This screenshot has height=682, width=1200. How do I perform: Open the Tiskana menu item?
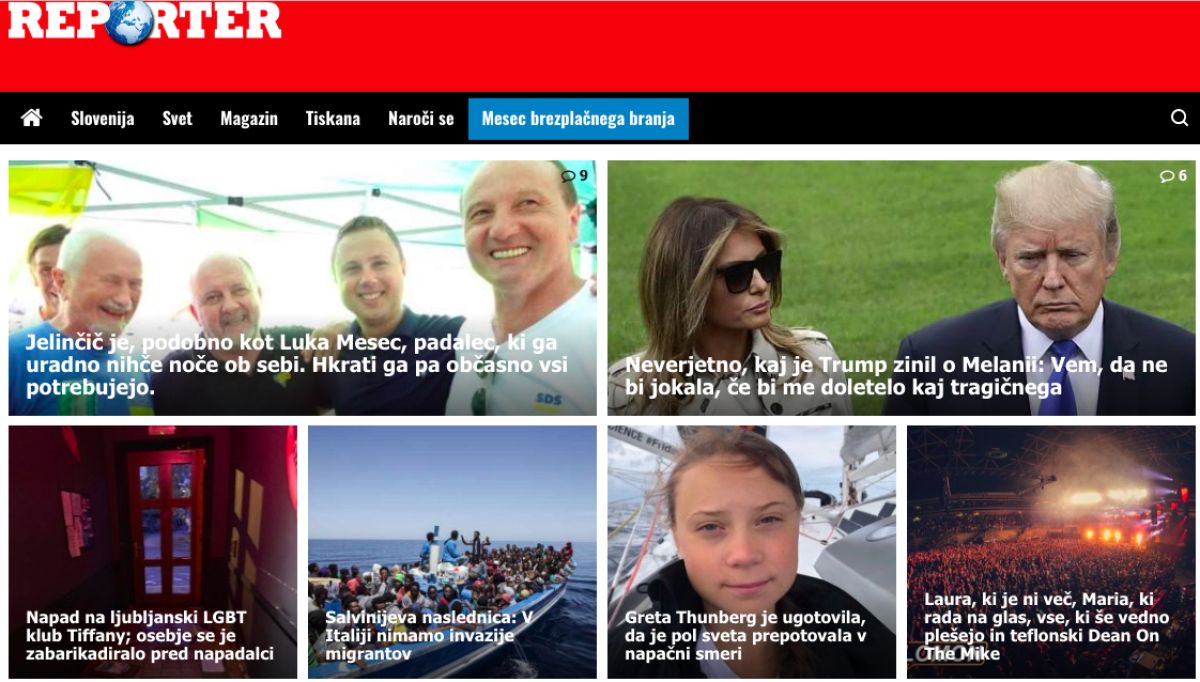(x=333, y=118)
